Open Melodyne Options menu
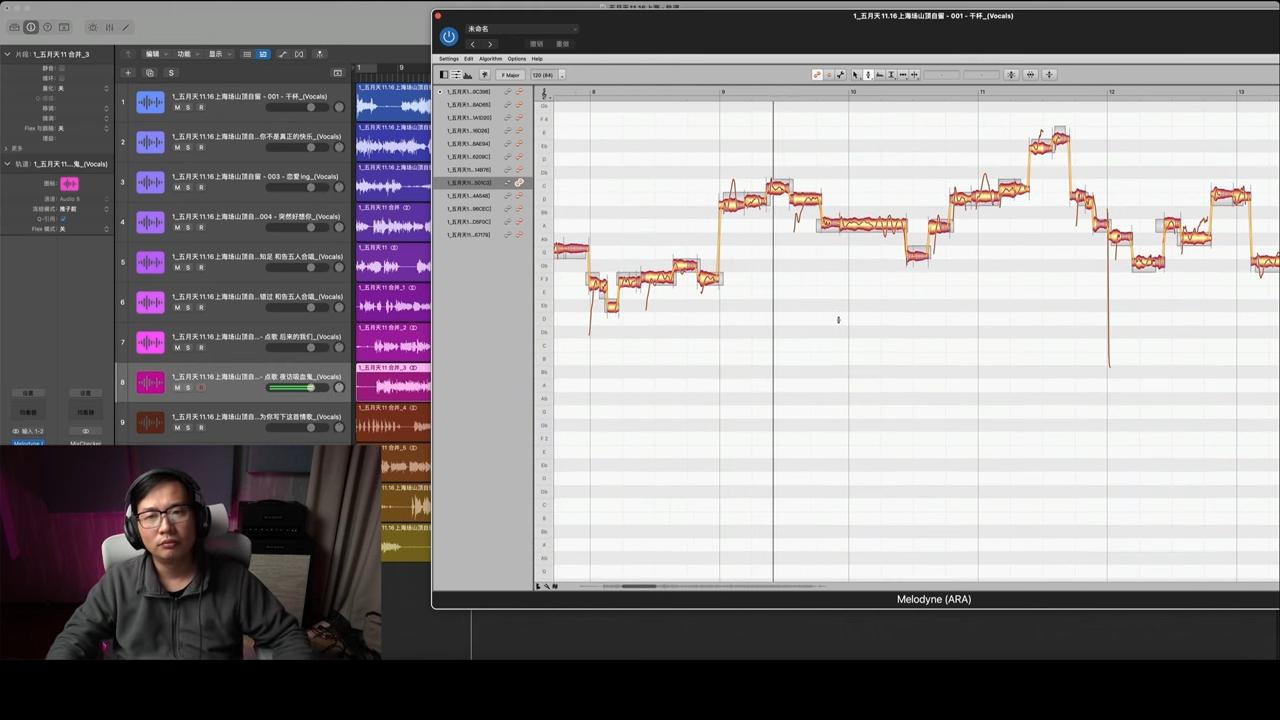This screenshot has width=1280, height=720. (516, 59)
